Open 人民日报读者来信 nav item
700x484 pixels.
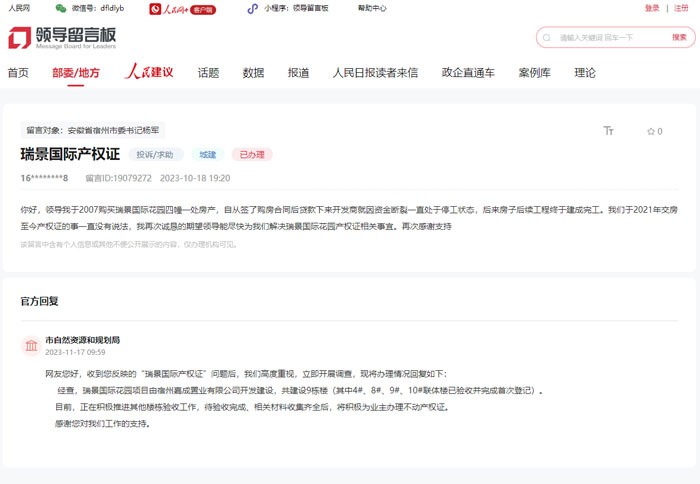[375, 73]
